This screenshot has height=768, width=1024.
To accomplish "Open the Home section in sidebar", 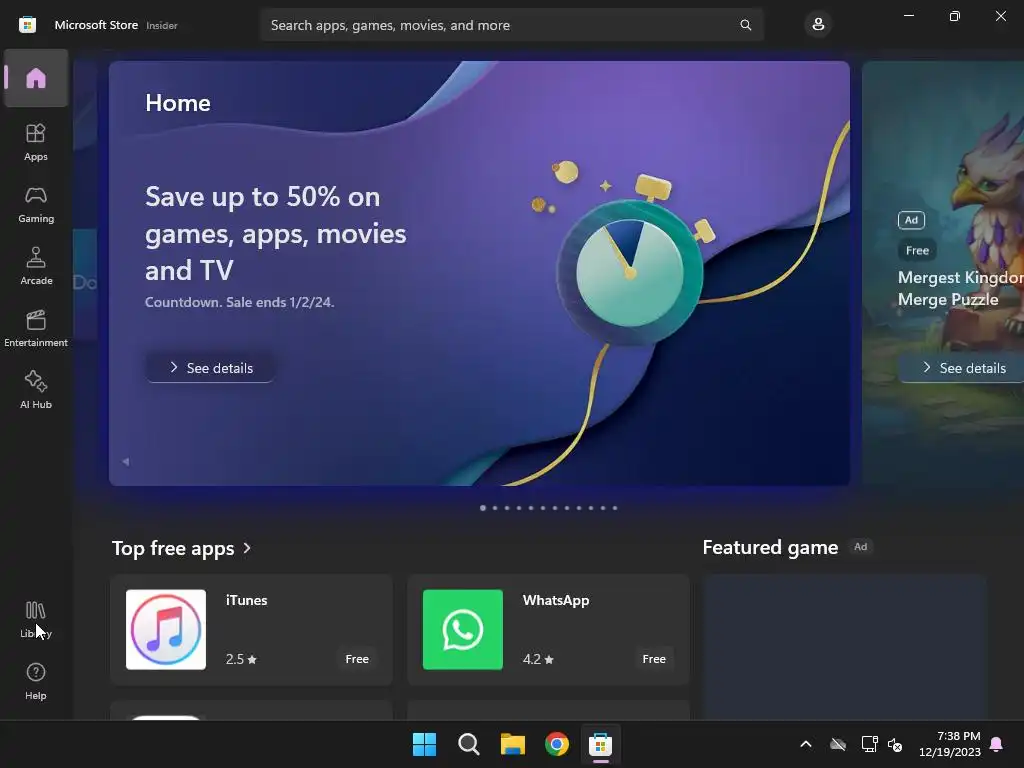I will (36, 78).
